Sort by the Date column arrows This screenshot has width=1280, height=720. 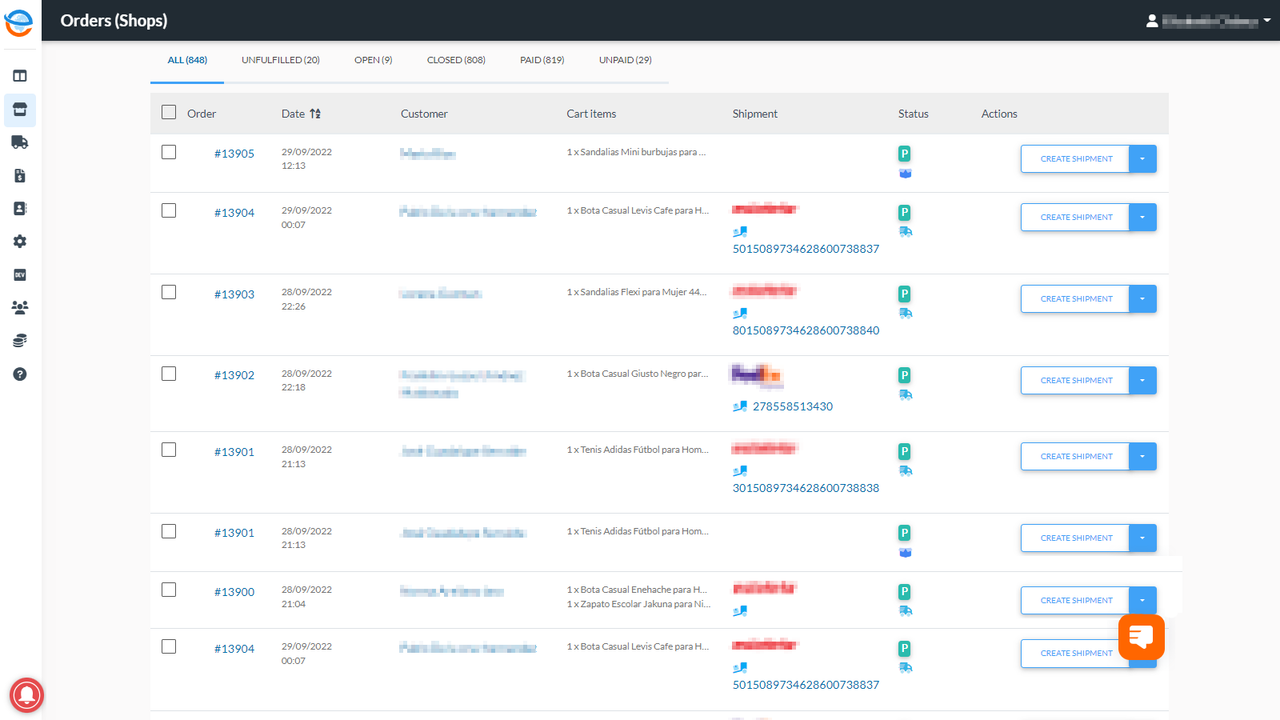point(315,114)
